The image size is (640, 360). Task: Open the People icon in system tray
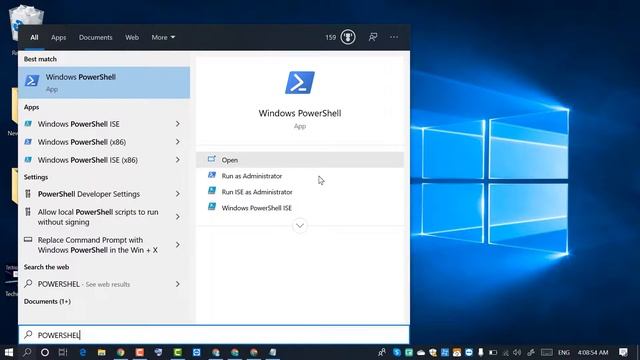click(x=382, y=352)
